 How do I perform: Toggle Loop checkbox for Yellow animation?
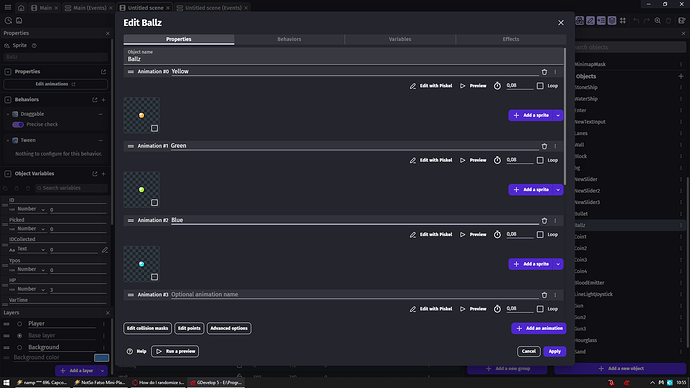pos(540,86)
